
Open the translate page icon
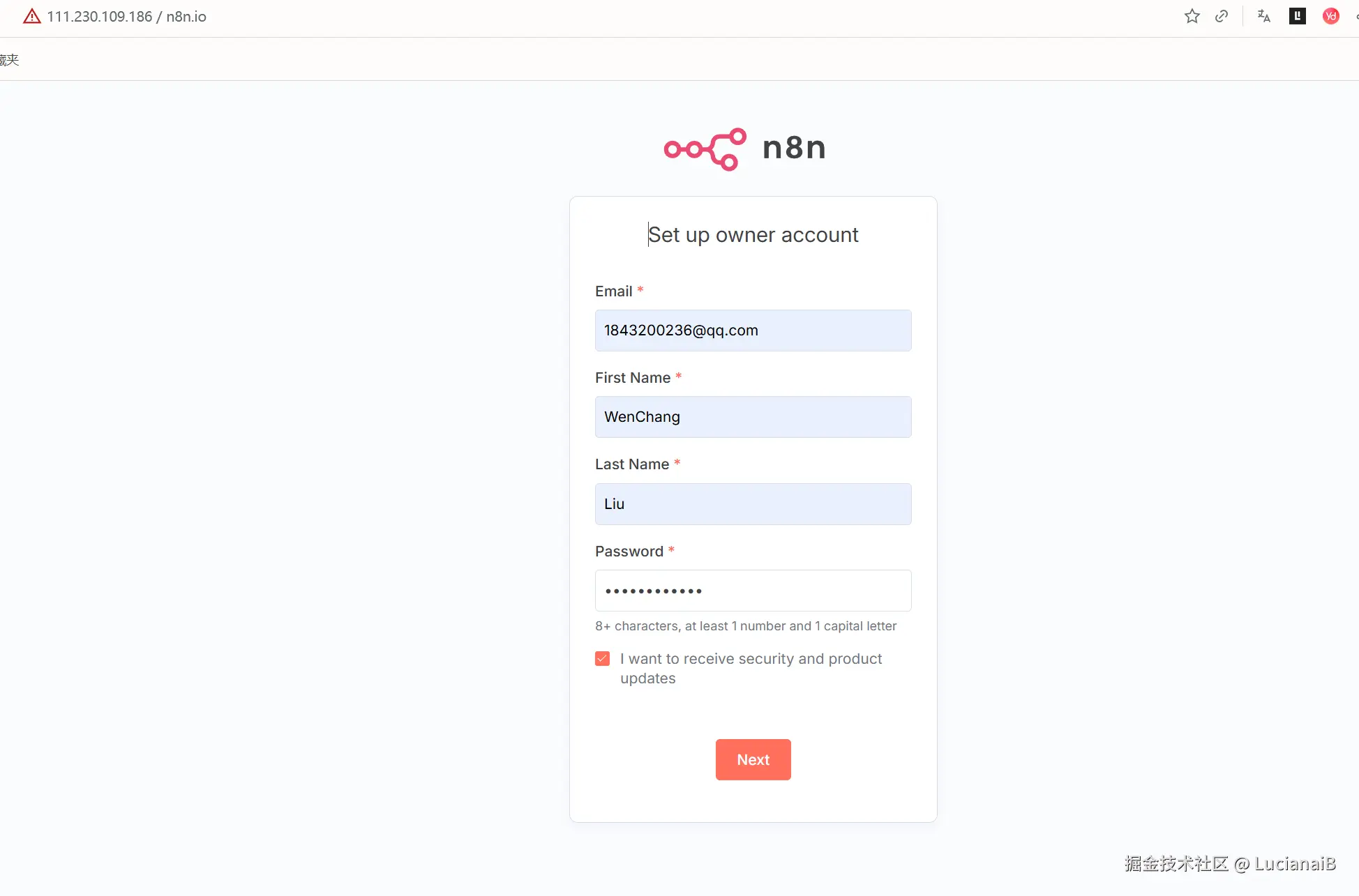coord(1263,17)
